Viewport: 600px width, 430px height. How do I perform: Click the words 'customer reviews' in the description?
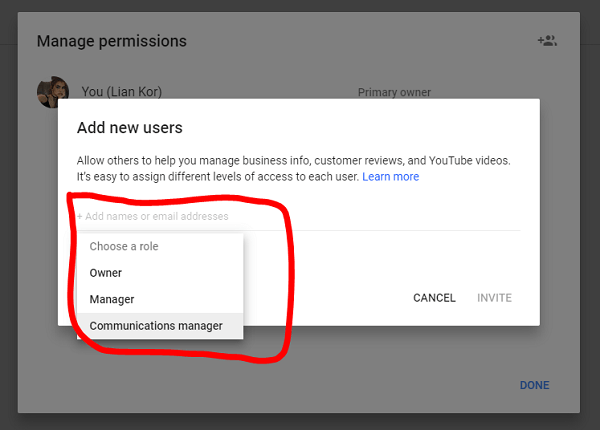point(359,160)
